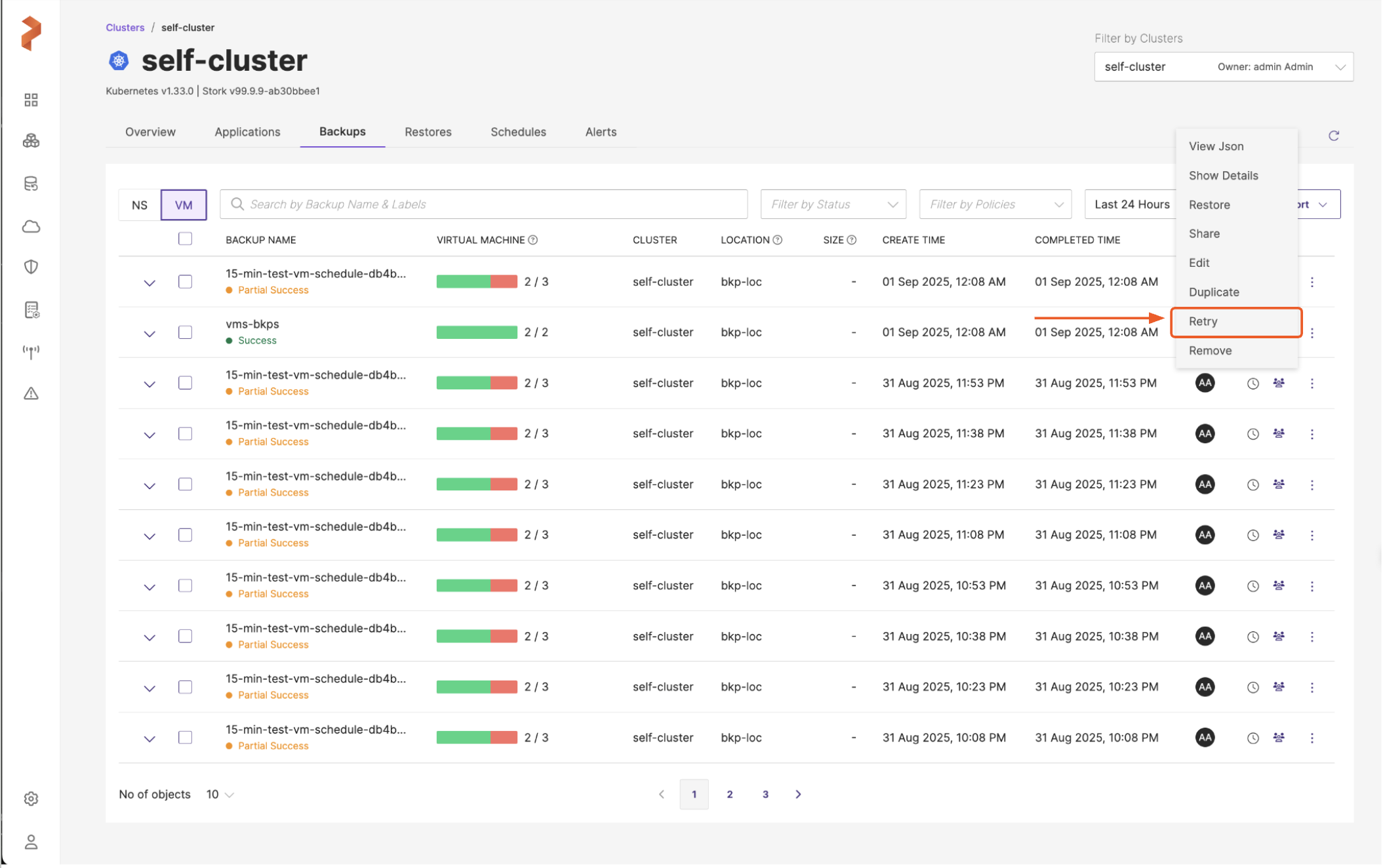Switch to the NS backup view toggle
Screen dimensions: 1385x868
click(x=139, y=205)
